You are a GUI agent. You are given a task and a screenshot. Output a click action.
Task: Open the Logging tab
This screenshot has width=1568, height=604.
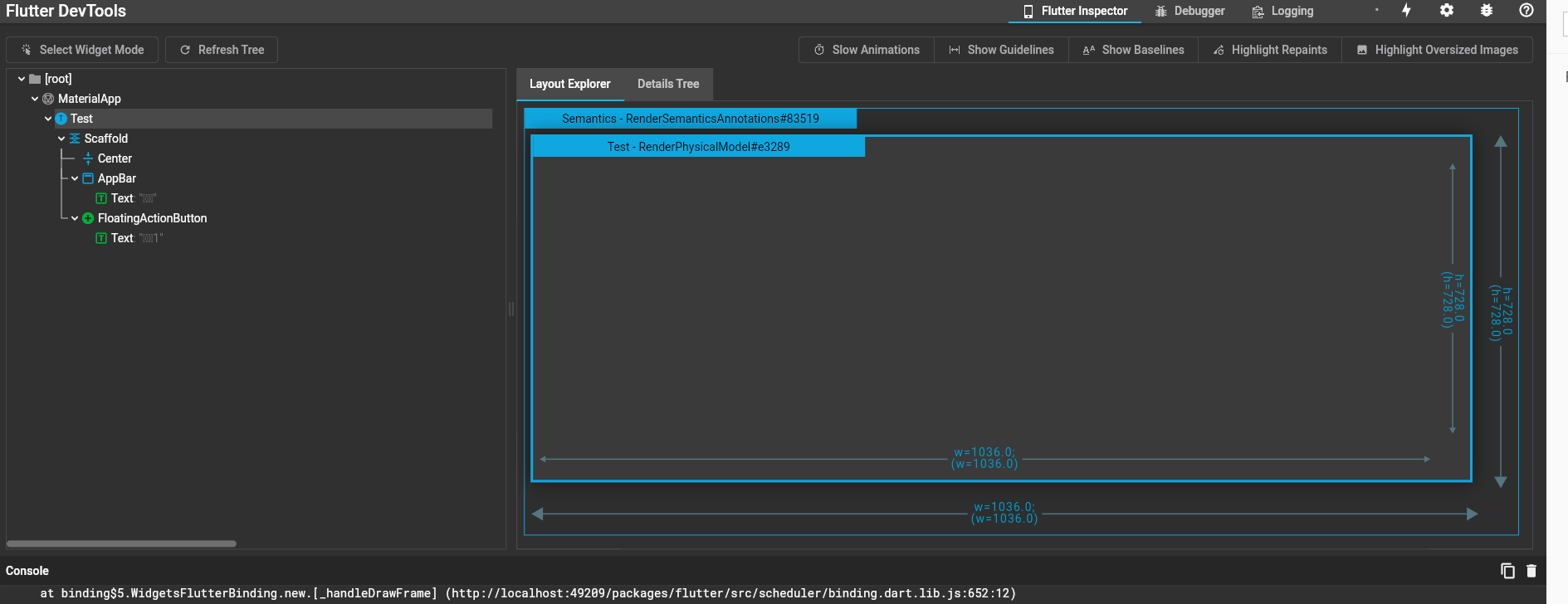click(x=1282, y=11)
